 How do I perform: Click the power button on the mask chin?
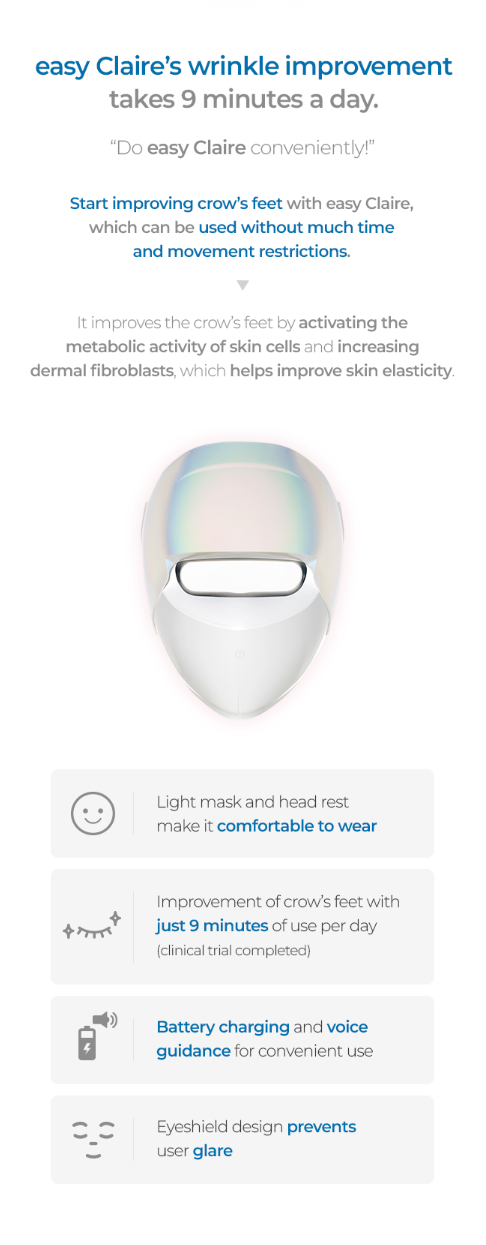pos(240,655)
